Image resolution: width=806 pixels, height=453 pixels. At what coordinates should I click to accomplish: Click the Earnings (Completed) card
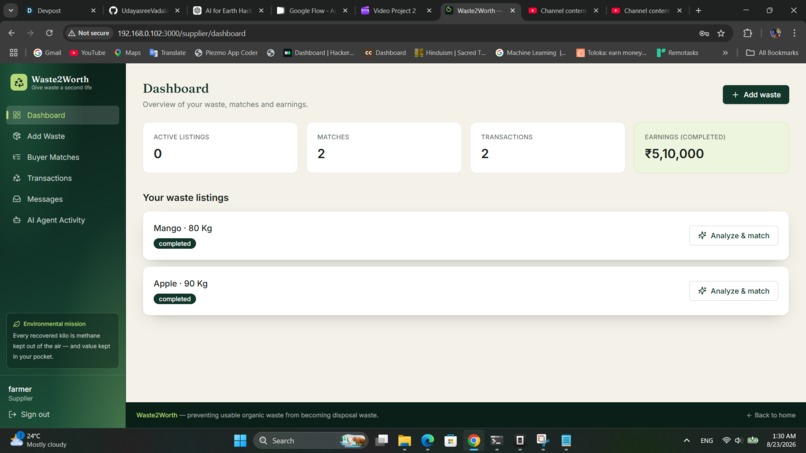pyautogui.click(x=711, y=148)
